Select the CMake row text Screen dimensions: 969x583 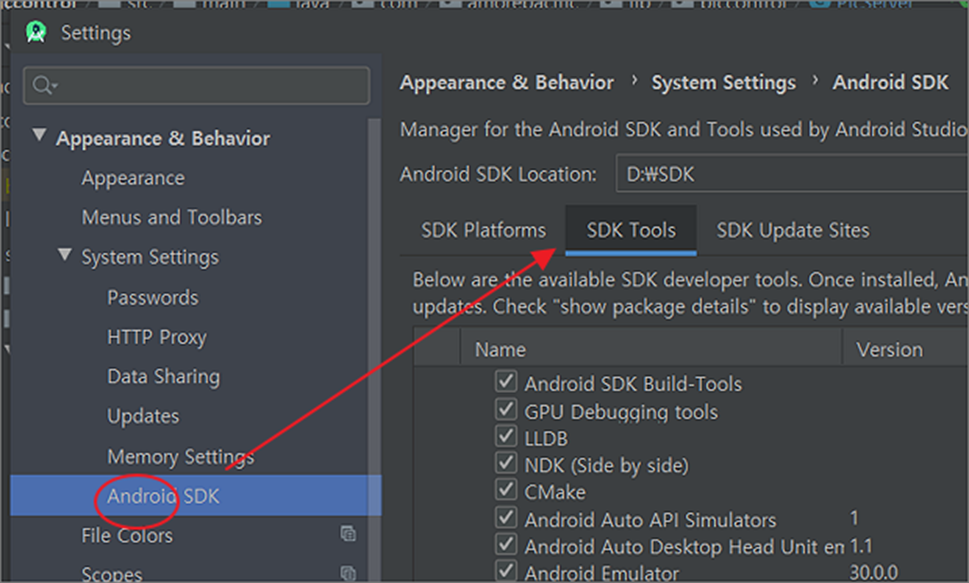click(554, 492)
